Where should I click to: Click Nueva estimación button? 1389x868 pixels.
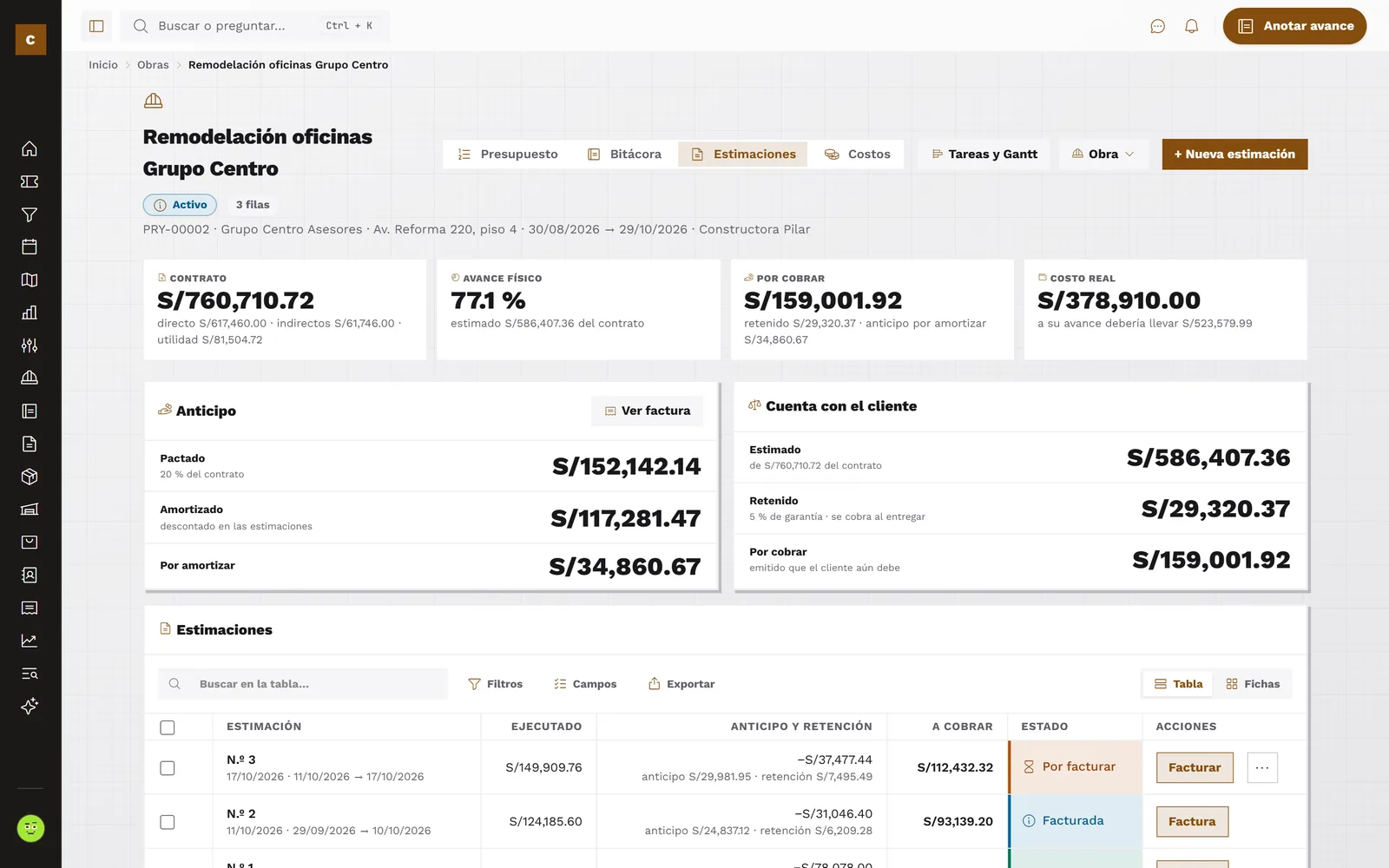(x=1234, y=155)
